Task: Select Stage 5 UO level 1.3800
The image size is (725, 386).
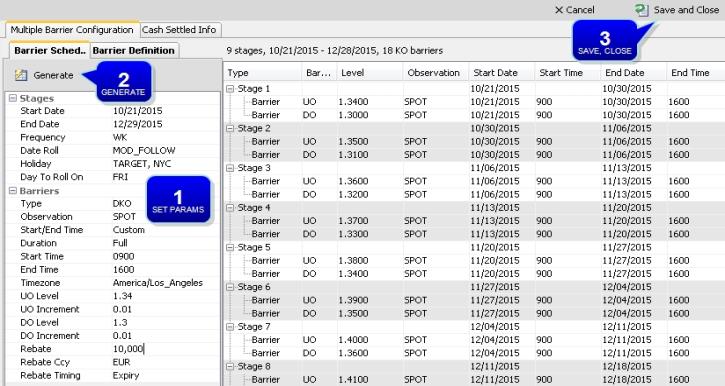Action: click(x=353, y=261)
